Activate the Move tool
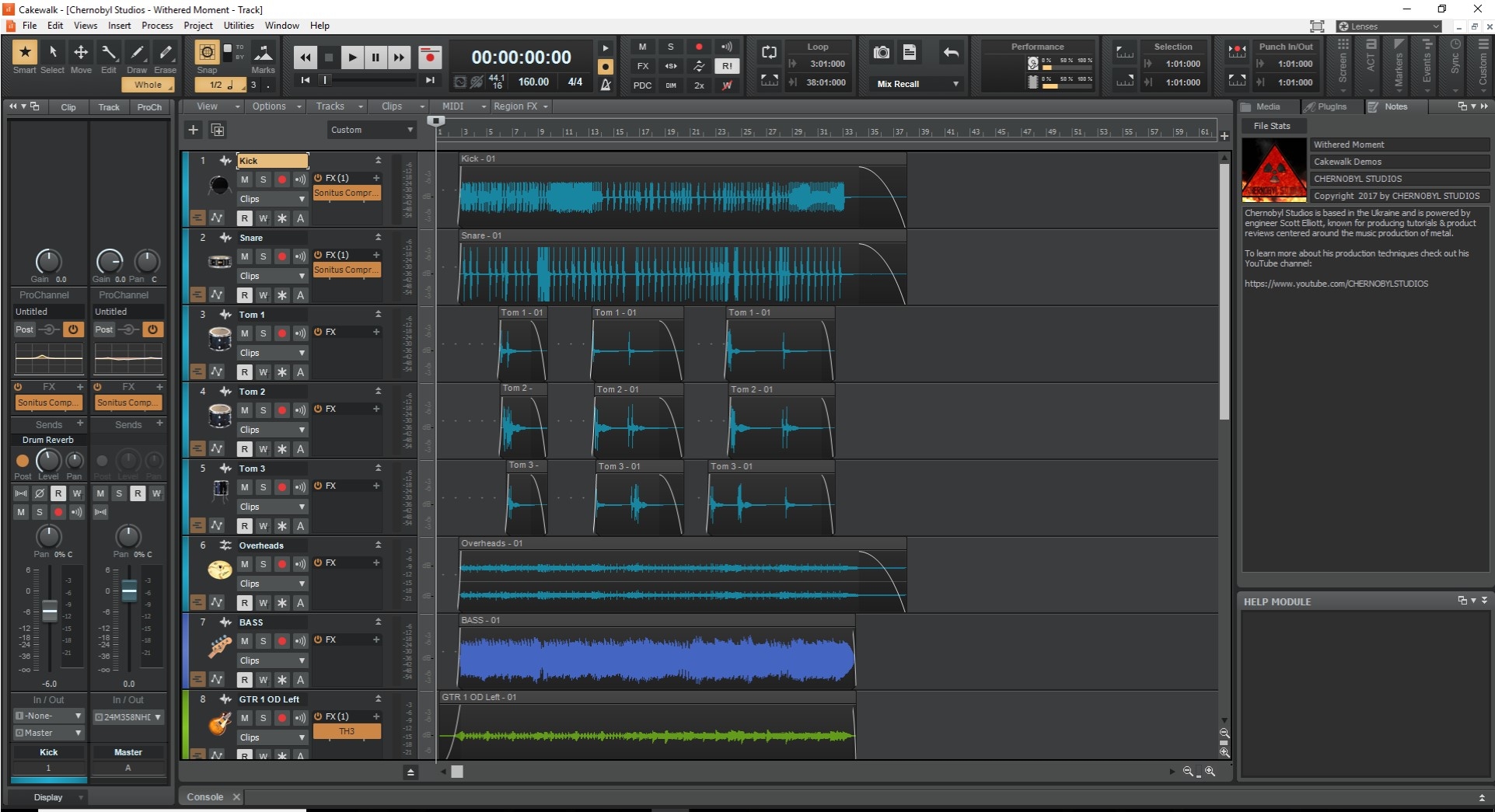This screenshot has height=812, width=1495. pyautogui.click(x=81, y=53)
